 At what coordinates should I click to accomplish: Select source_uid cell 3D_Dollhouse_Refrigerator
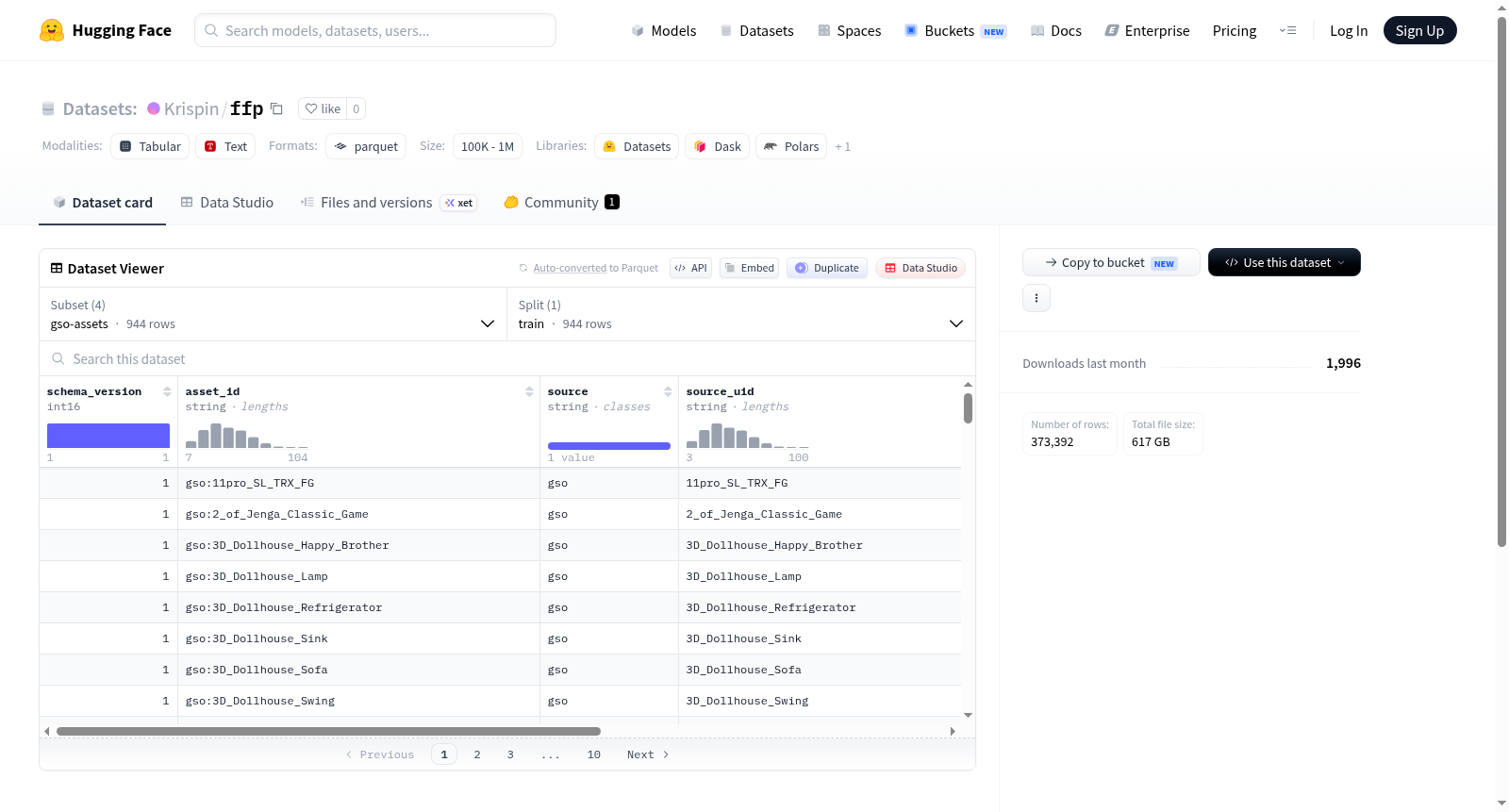point(820,607)
